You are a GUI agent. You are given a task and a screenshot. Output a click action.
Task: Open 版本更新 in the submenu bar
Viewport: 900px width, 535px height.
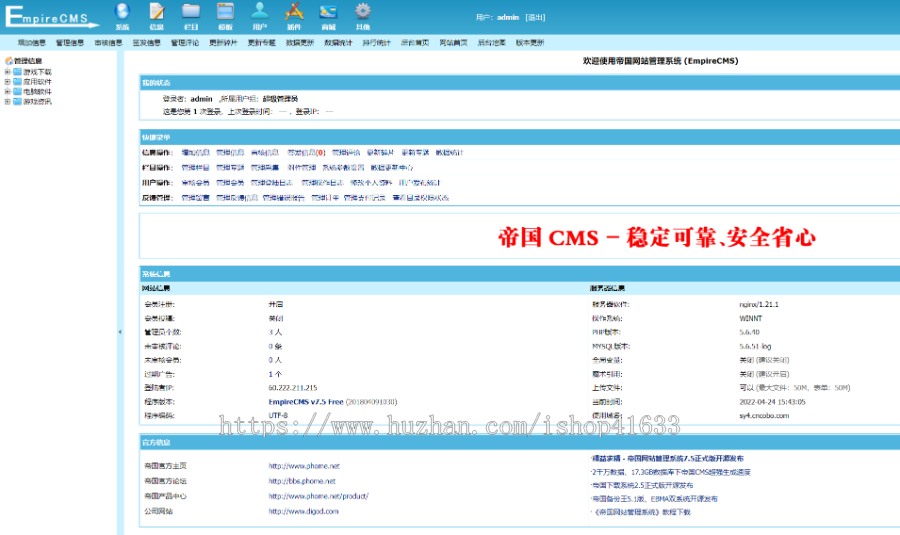click(x=530, y=42)
